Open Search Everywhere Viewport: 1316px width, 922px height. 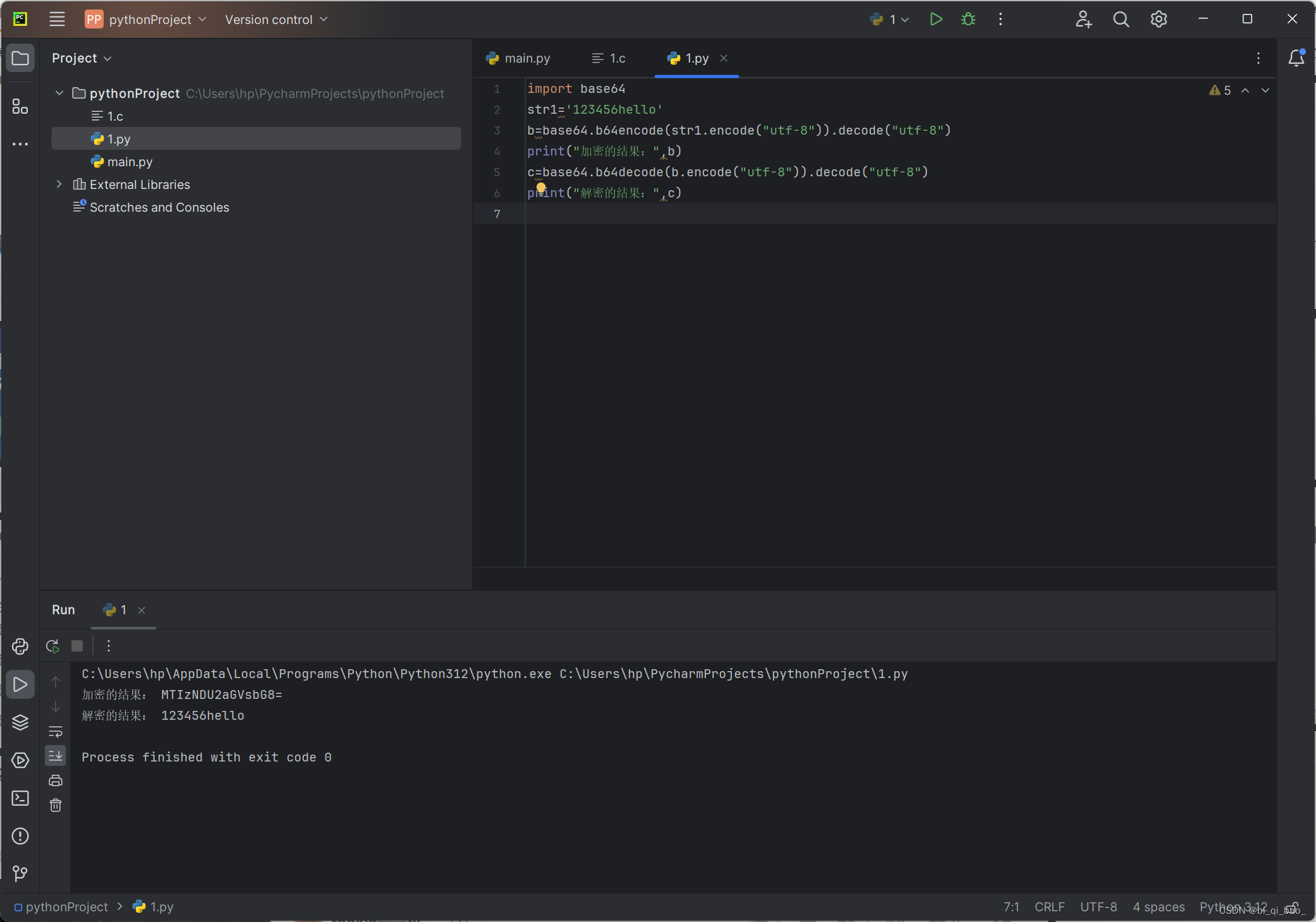click(1121, 19)
